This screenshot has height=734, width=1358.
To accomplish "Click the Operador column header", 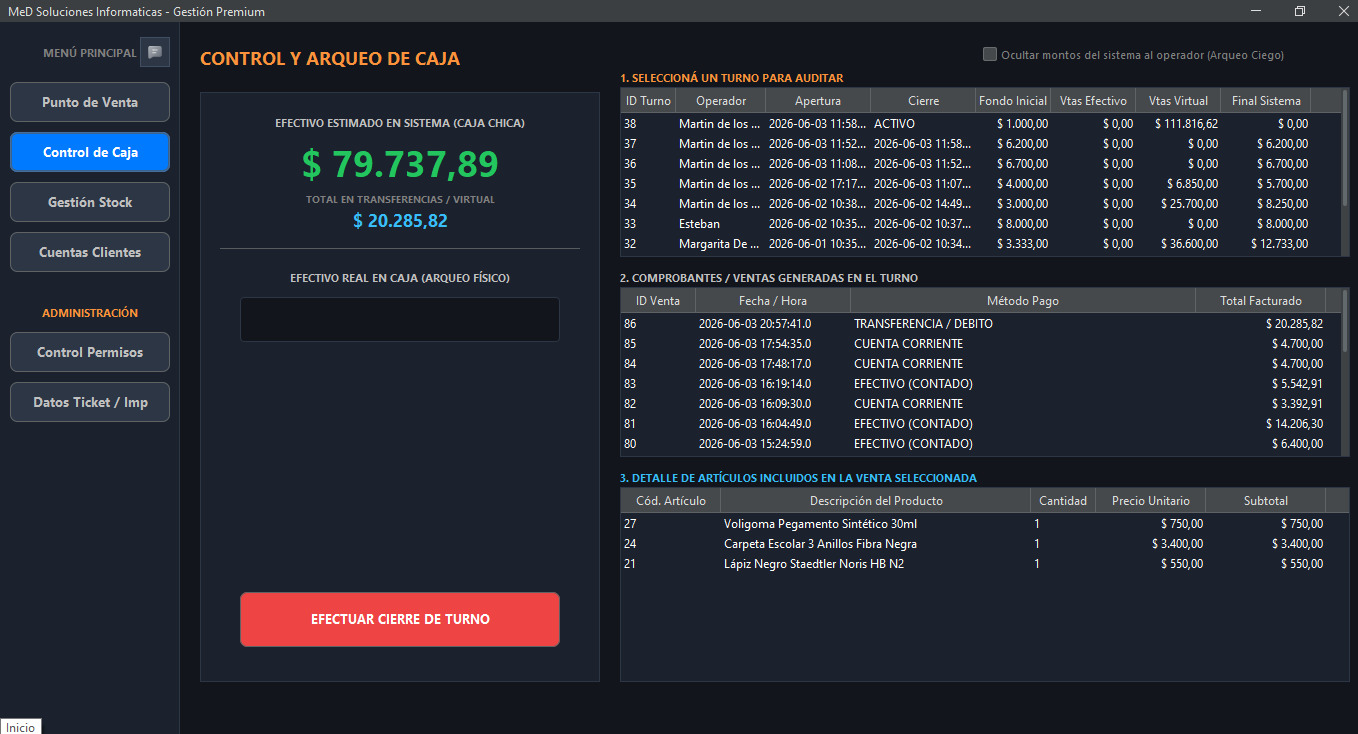I will (x=721, y=101).
